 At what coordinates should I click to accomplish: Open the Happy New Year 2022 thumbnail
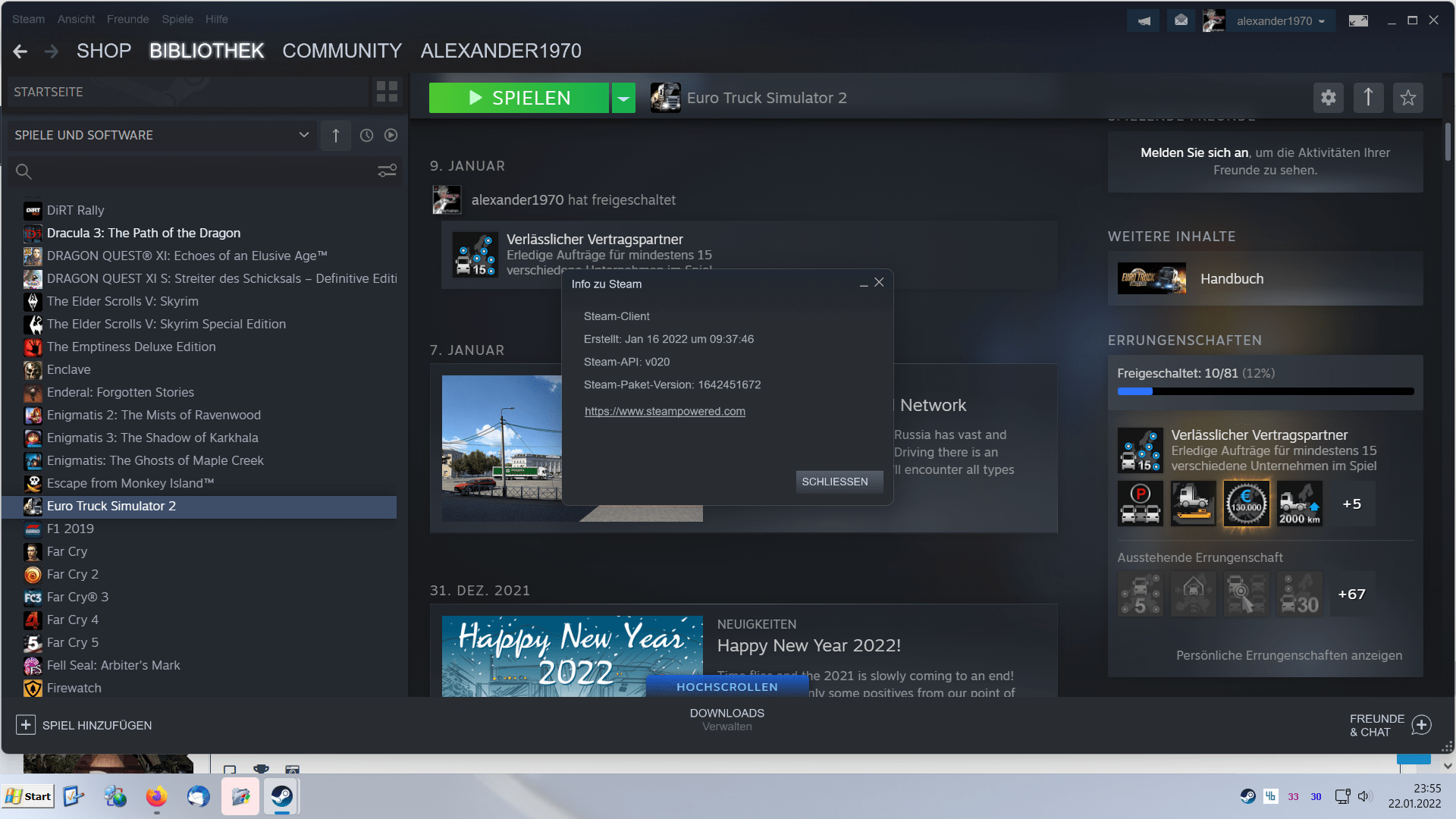572,656
